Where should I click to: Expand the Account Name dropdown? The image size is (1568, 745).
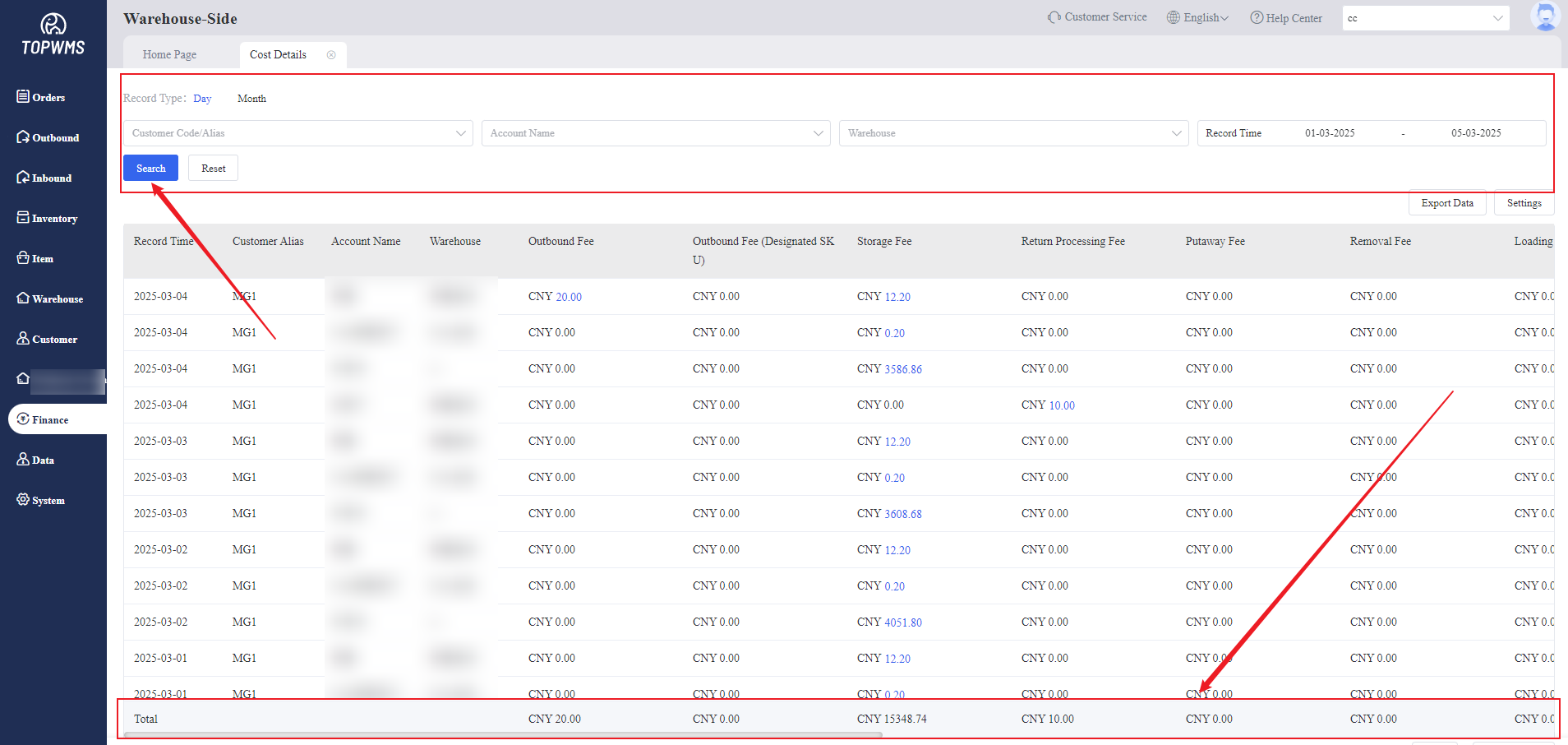(655, 133)
